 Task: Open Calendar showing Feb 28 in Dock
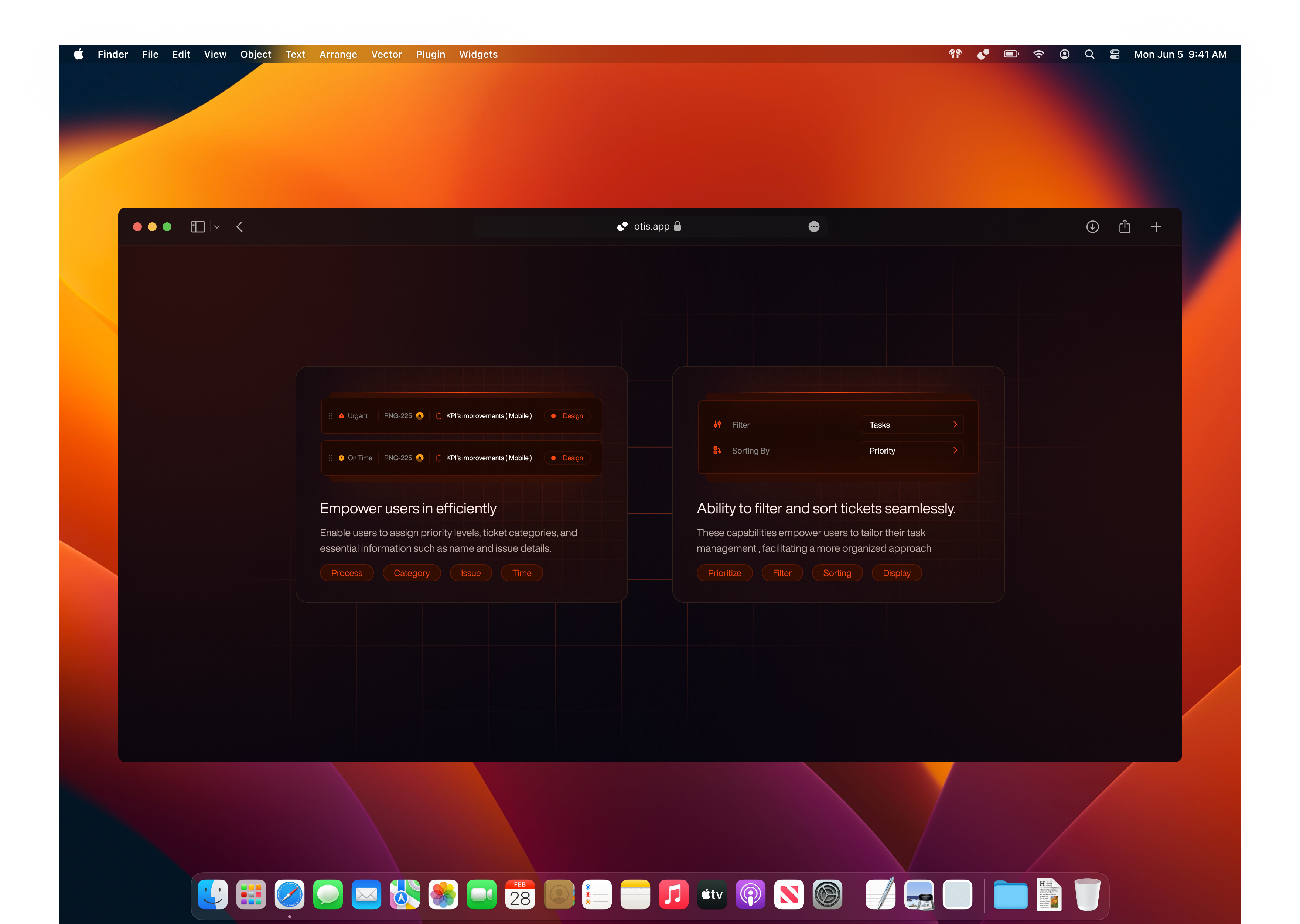coord(520,895)
